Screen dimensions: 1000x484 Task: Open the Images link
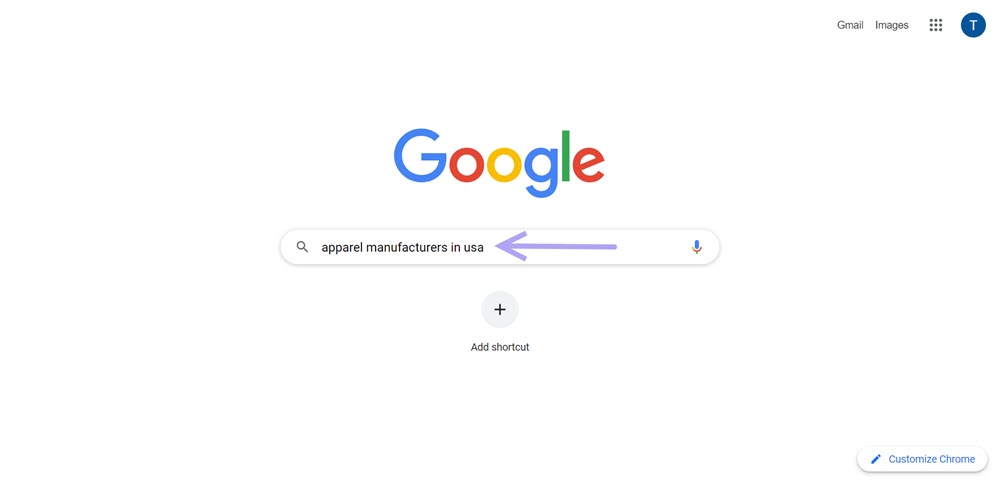tap(892, 25)
